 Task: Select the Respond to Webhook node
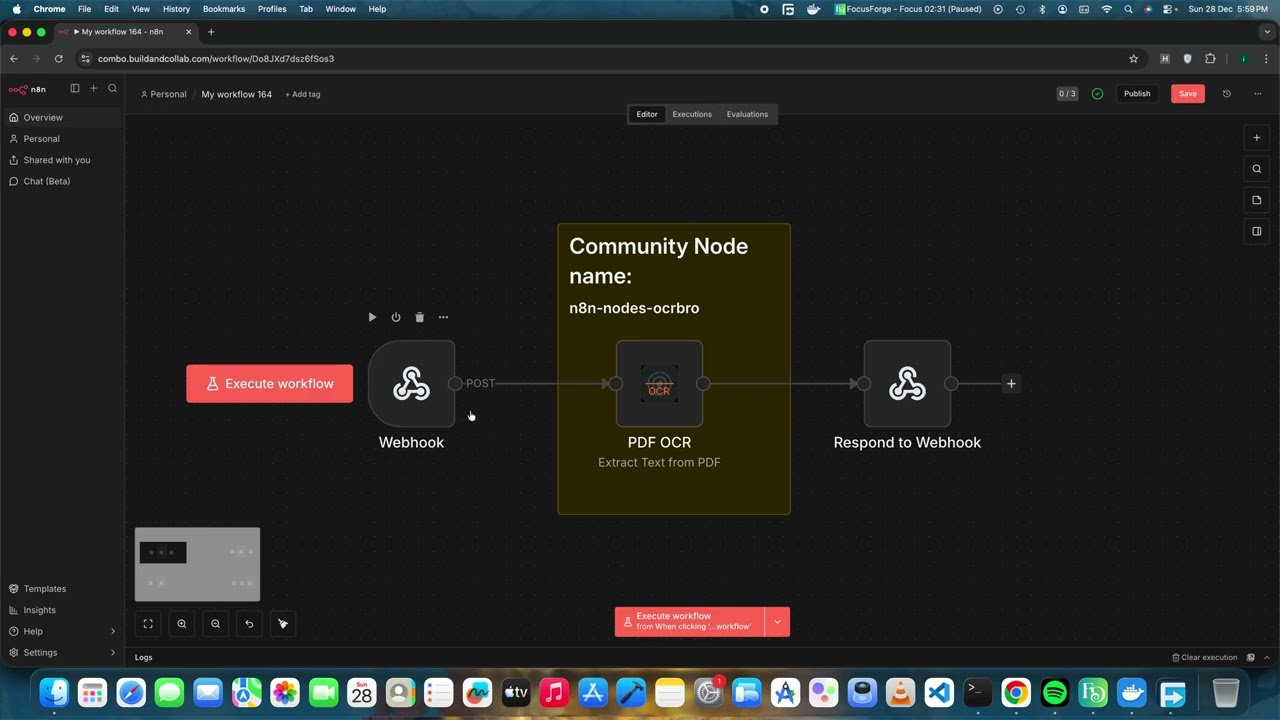907,384
